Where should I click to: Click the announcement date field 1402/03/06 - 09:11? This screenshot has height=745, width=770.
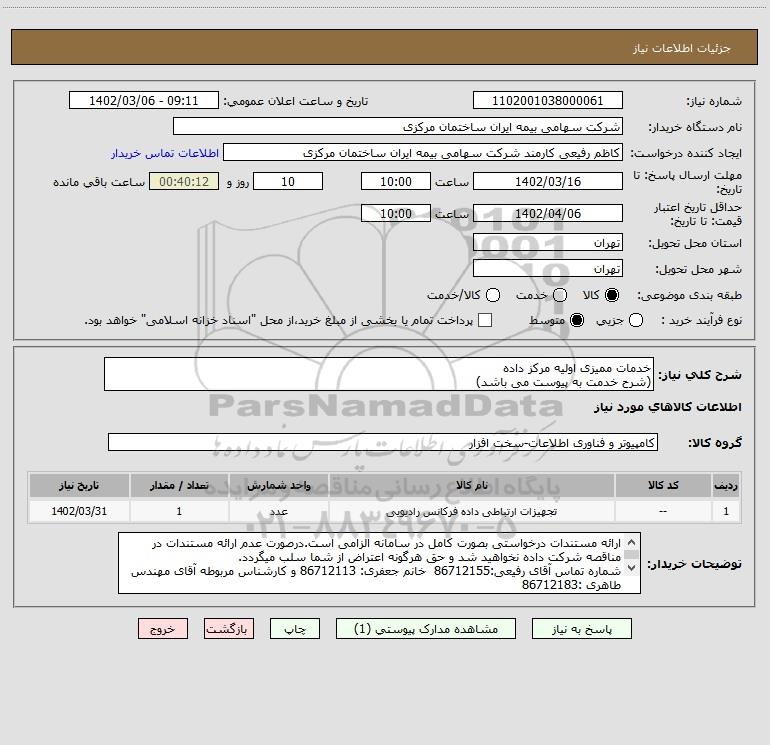tap(143, 100)
